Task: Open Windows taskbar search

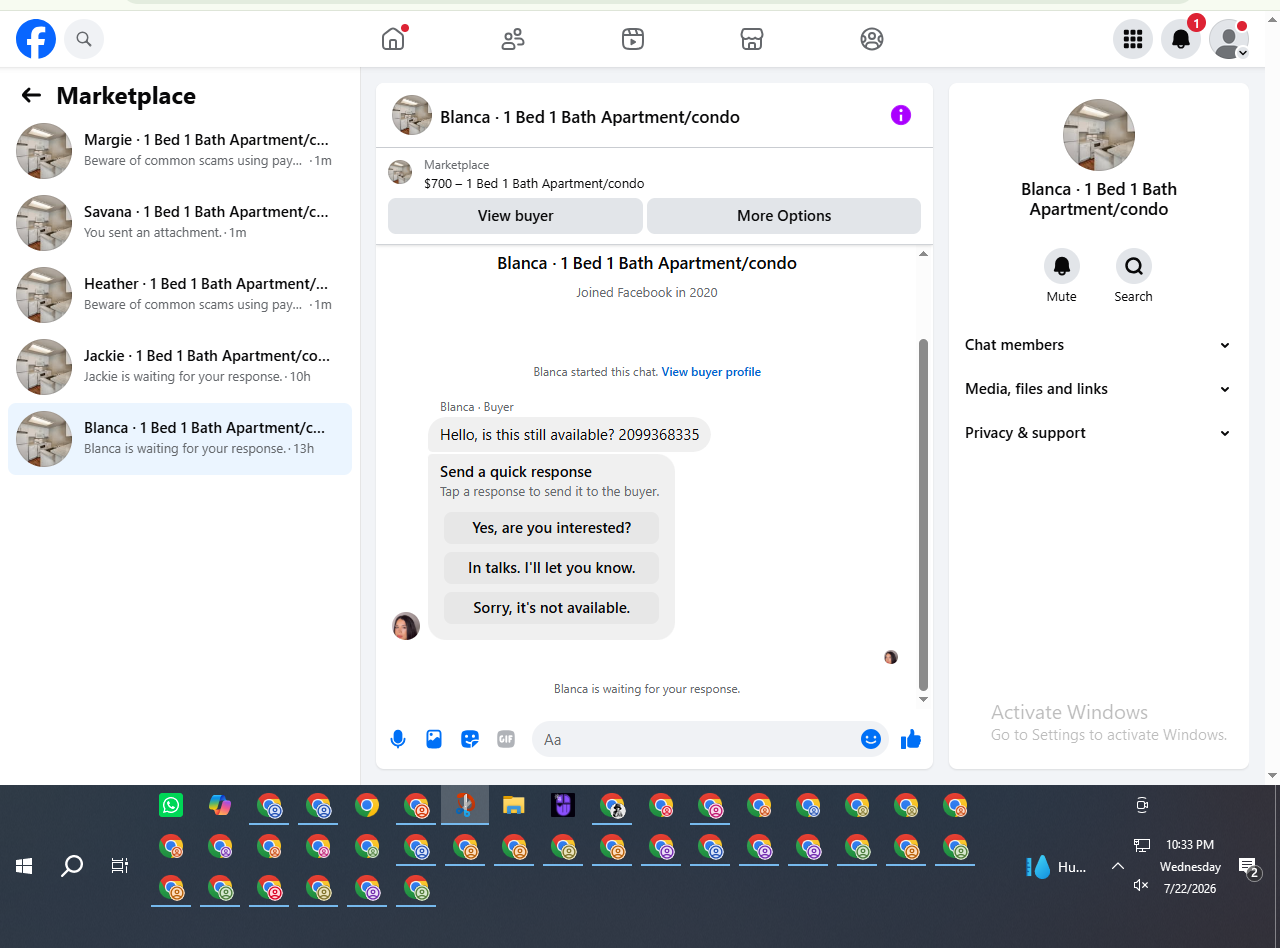Action: [x=72, y=866]
